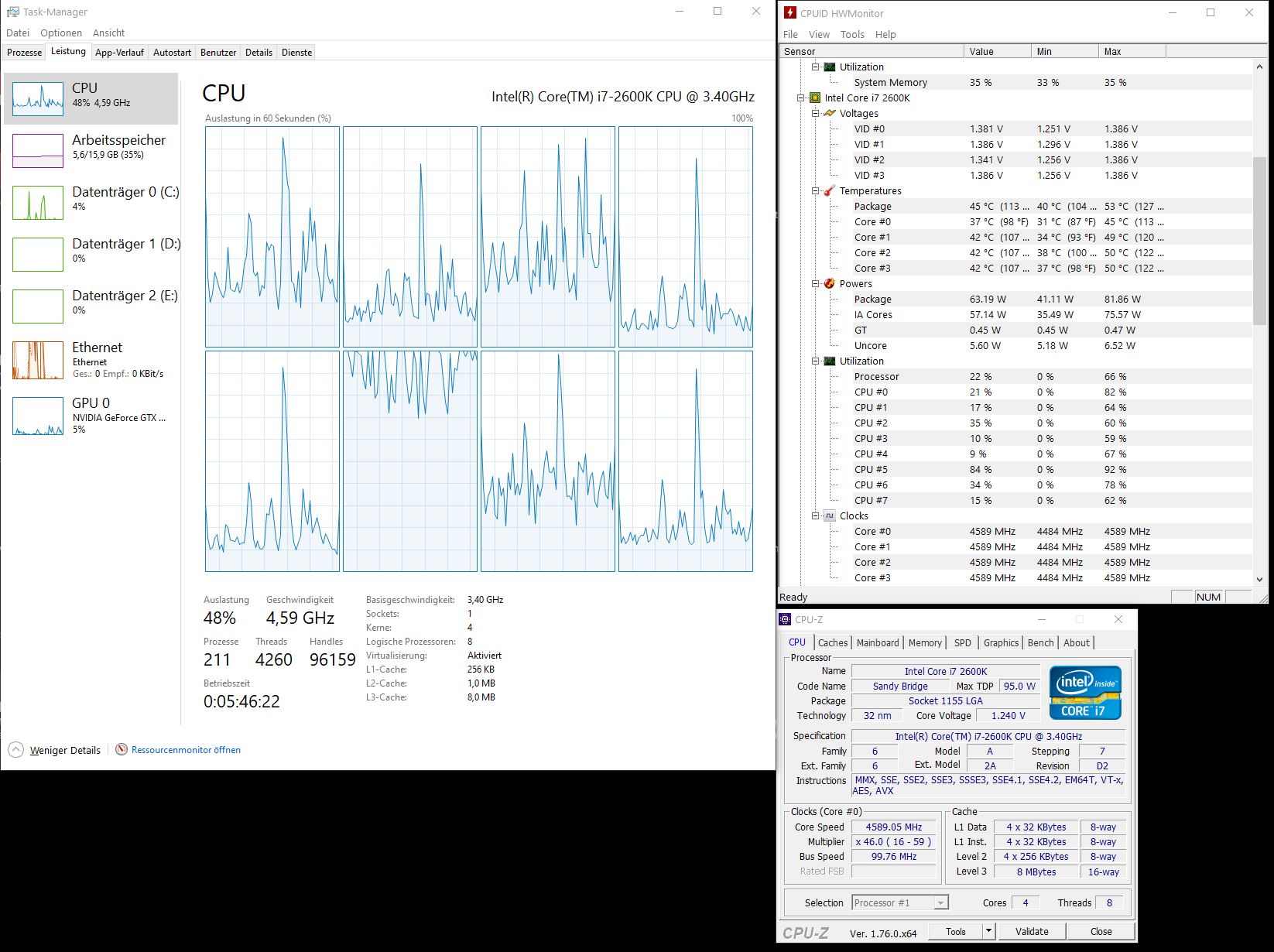Click the Utilization icon above Processor row
Viewport: 1274px width, 952px height.
(830, 361)
